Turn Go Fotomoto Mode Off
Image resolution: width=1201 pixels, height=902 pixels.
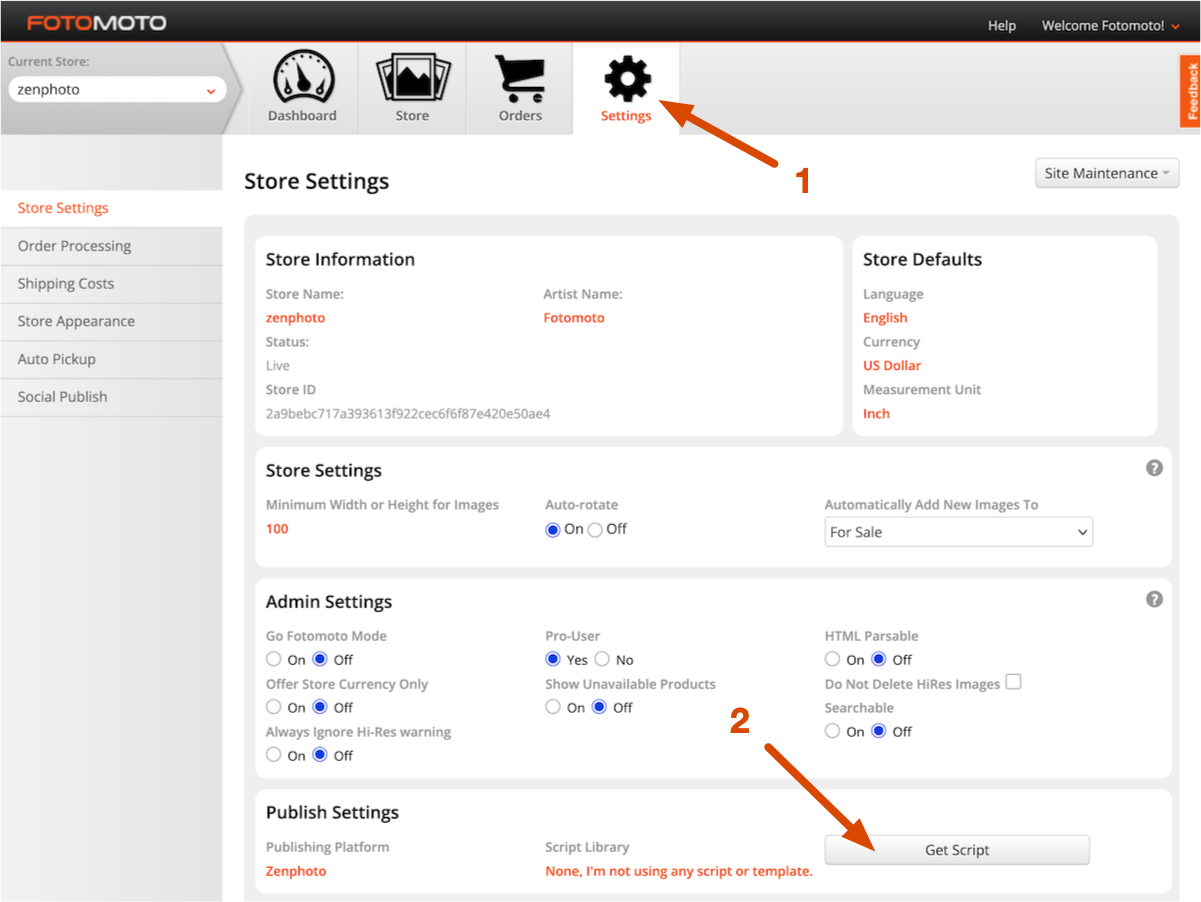pos(320,659)
